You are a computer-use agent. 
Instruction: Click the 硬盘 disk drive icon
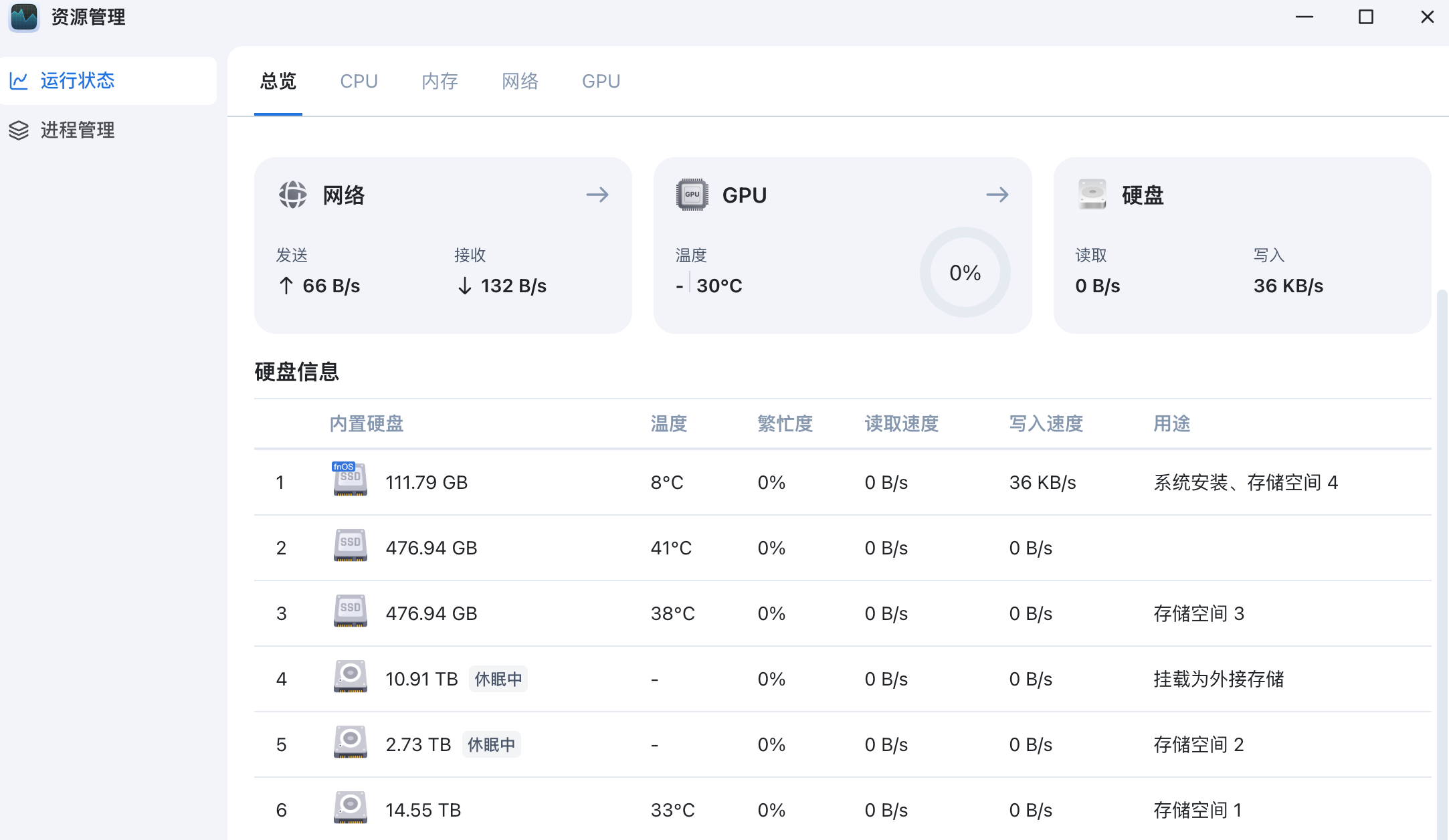pos(1092,195)
